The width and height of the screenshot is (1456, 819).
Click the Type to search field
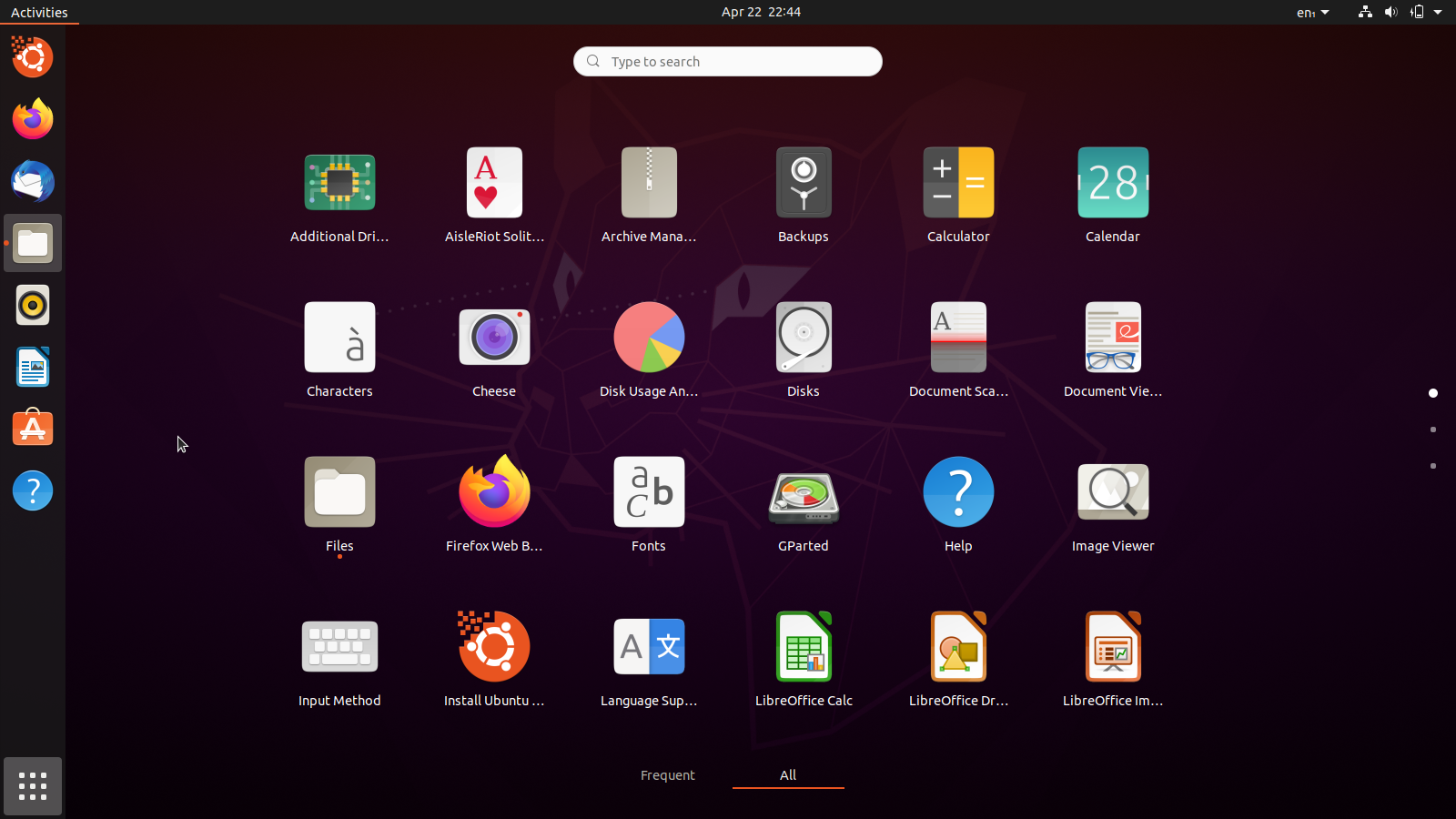tap(728, 61)
